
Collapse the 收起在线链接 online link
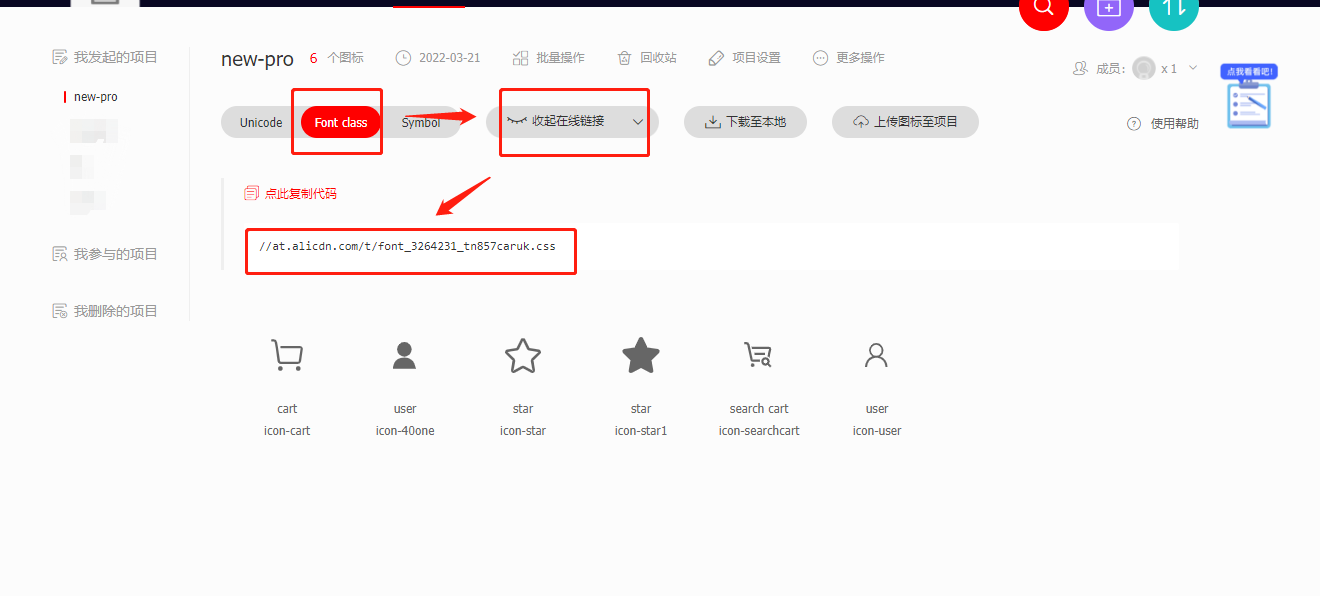coord(572,121)
